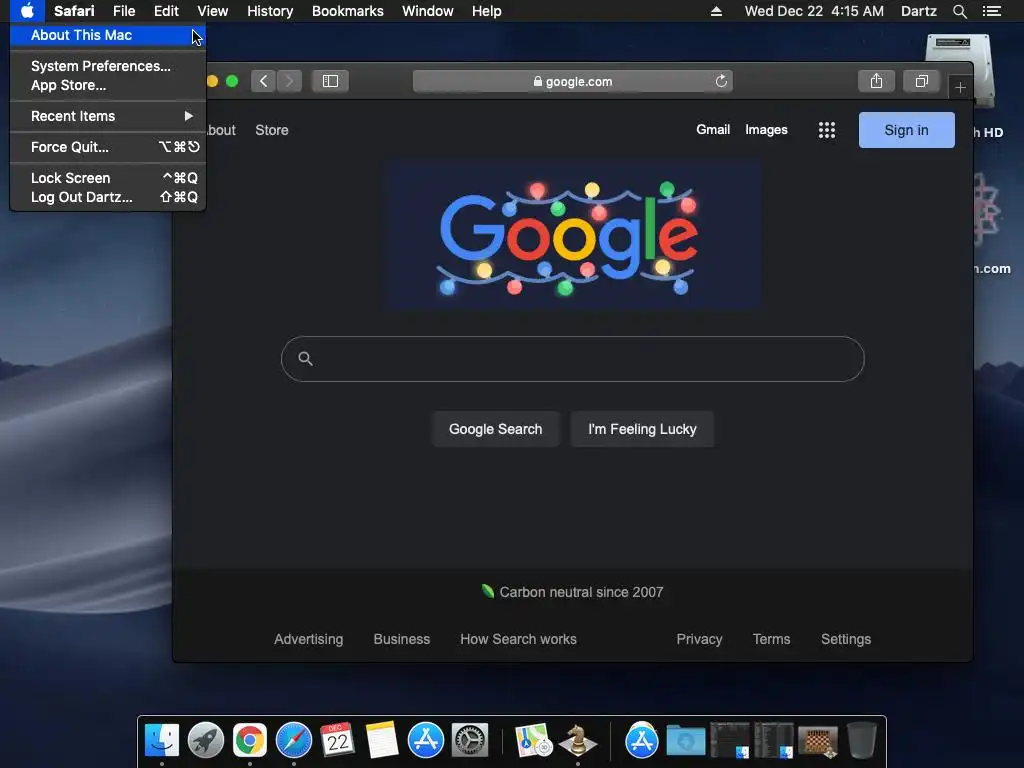Open How Search works link
This screenshot has width=1024, height=768.
pos(519,639)
